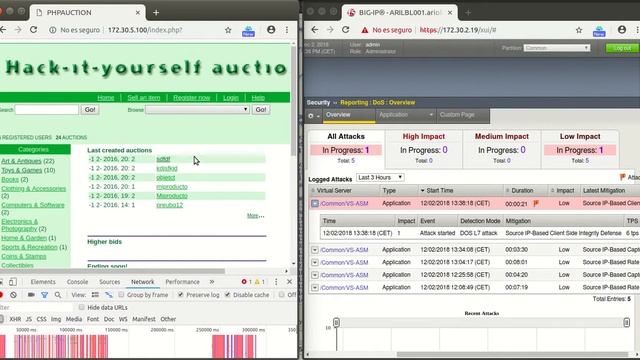Click right handle of Recent Attacks range slider
Screen dimensions: 640x360
pos(627,322)
